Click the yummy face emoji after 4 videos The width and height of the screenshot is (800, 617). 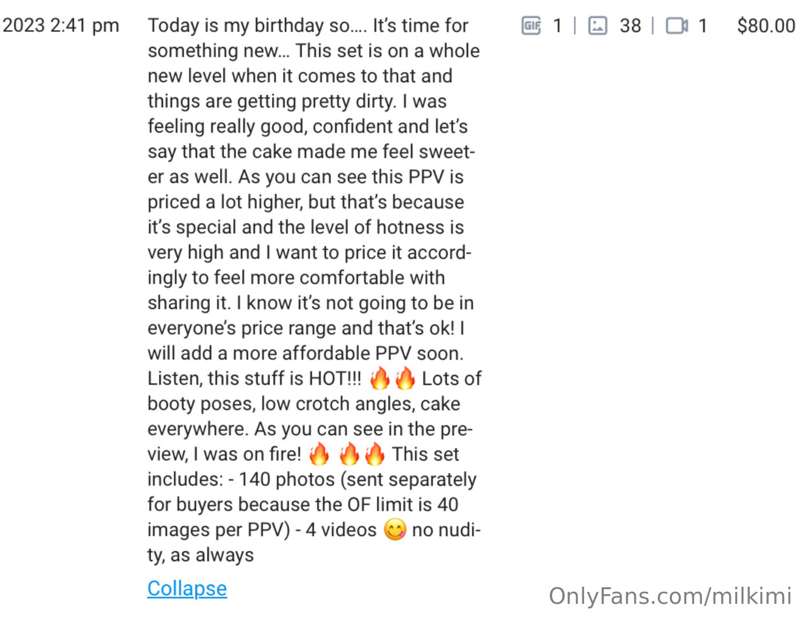click(x=394, y=530)
